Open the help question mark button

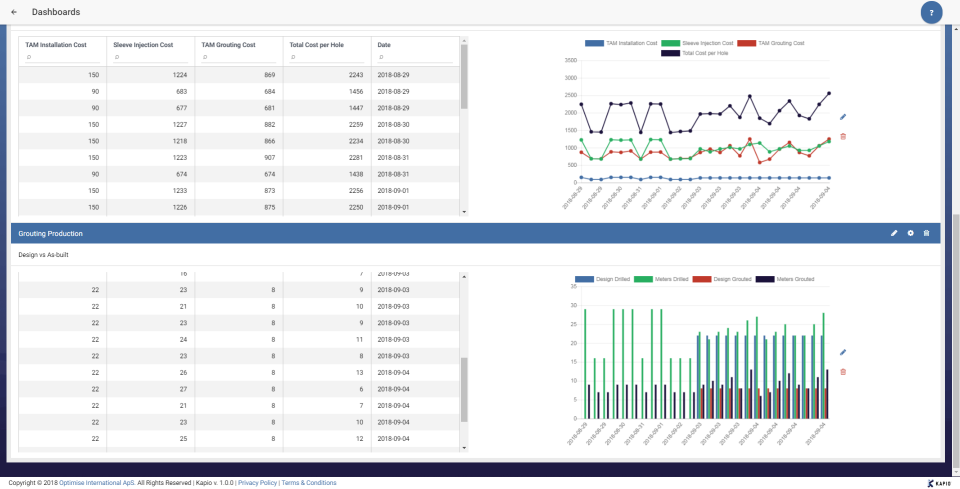point(931,13)
